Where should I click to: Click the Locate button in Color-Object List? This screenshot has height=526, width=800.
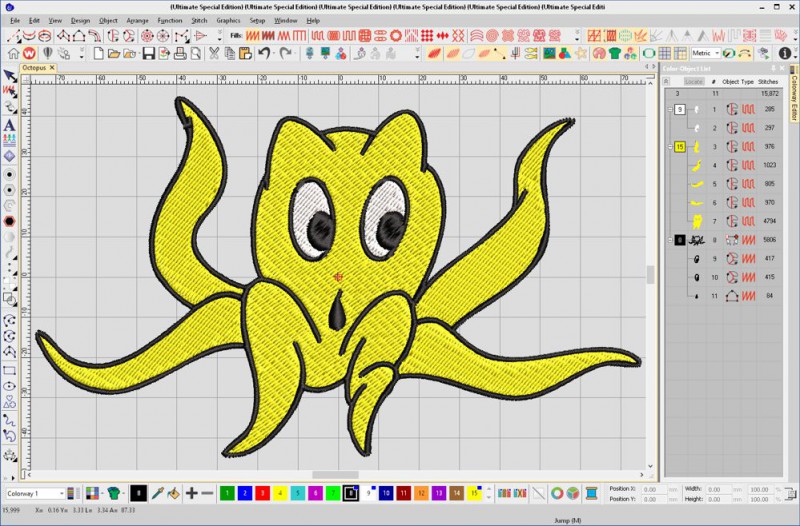[693, 82]
